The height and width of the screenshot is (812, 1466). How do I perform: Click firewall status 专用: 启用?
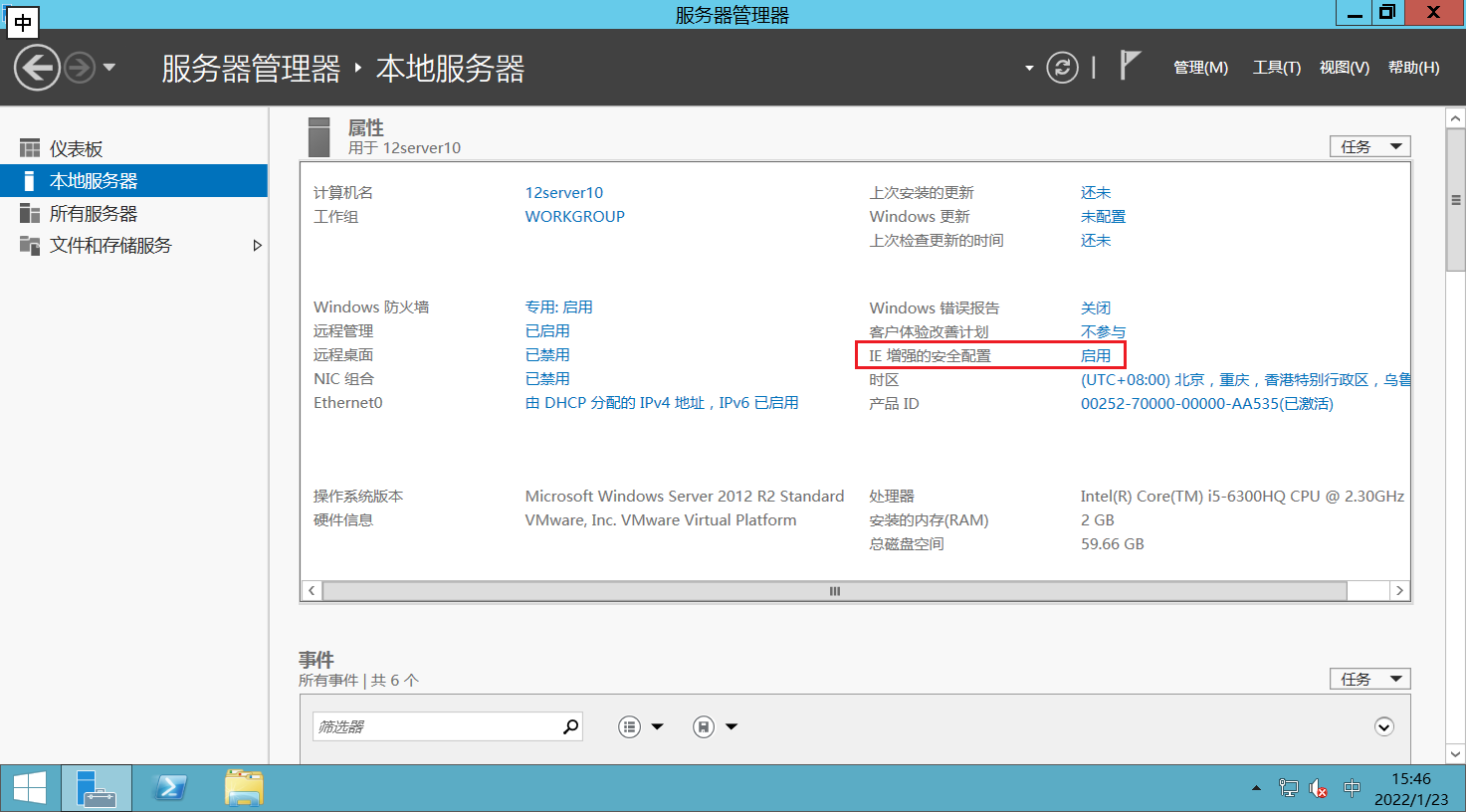[558, 307]
